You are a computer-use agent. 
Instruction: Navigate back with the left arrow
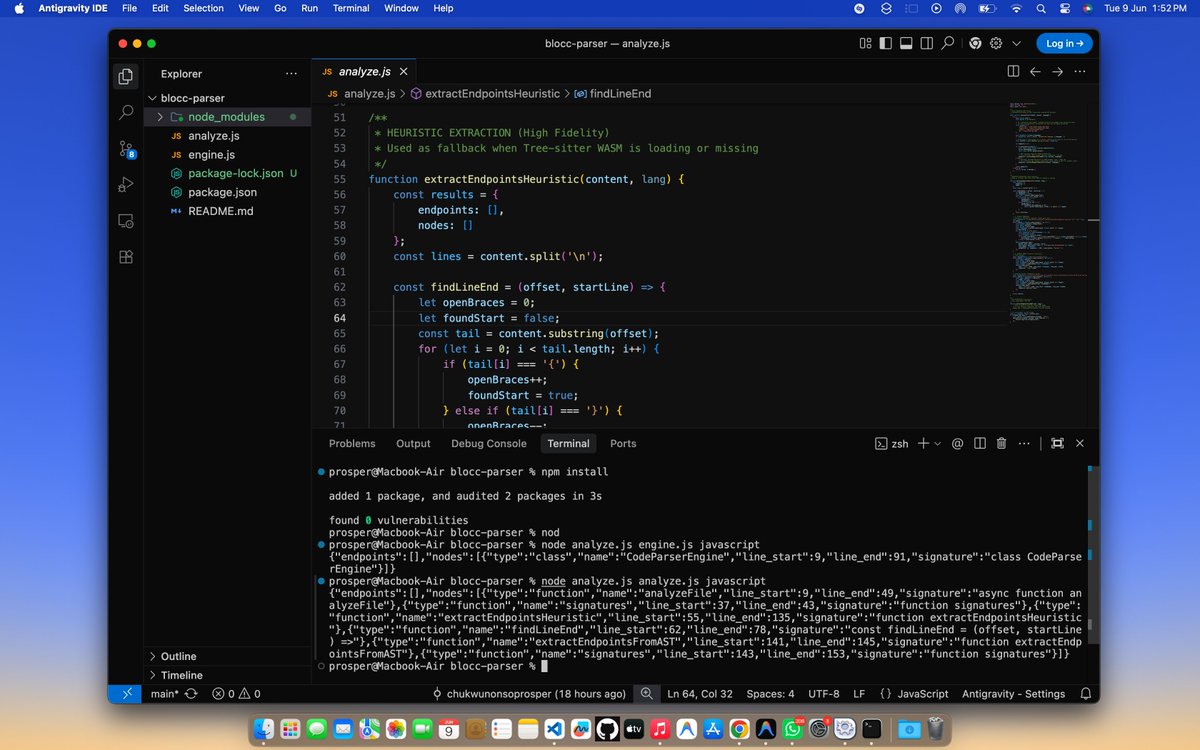1035,72
